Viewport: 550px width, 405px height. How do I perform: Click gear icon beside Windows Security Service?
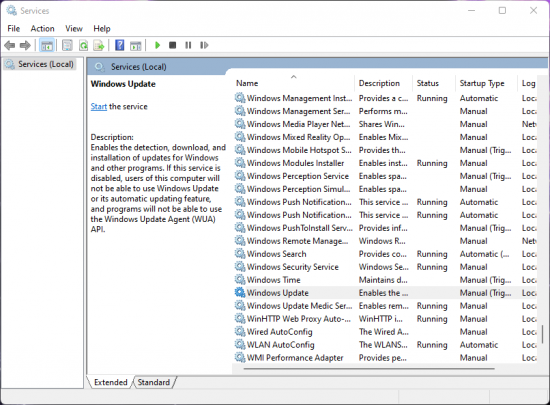(x=240, y=266)
